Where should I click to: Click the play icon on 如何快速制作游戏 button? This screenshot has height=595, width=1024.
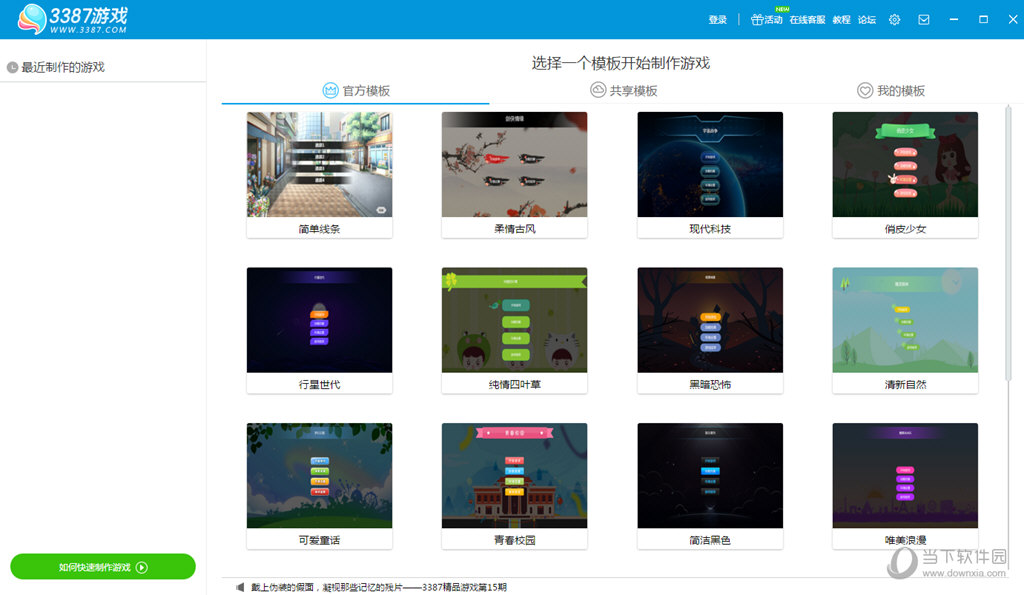(142, 568)
